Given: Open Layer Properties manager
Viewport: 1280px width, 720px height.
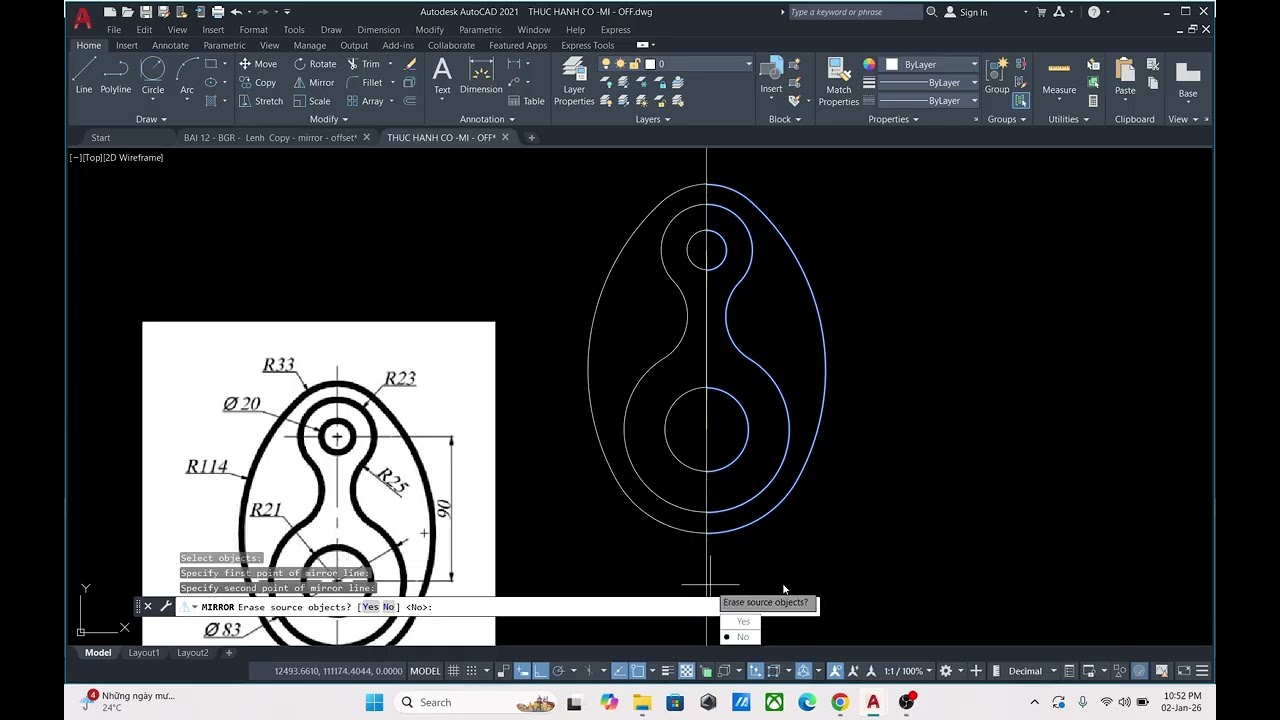Looking at the screenshot, I should 574,81.
